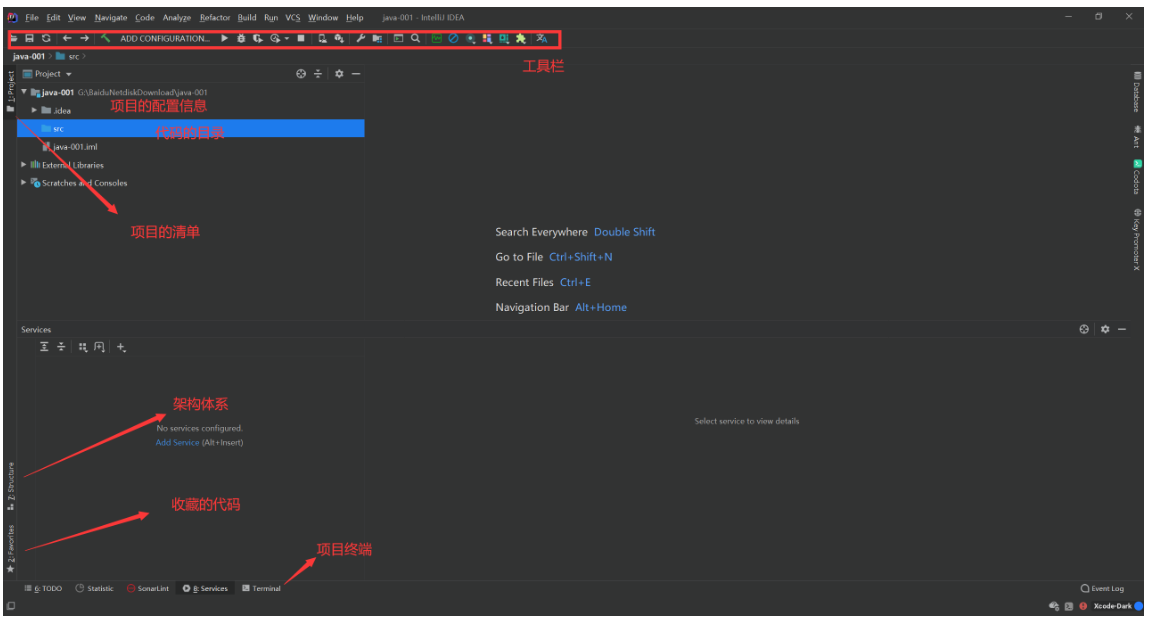Click Collapse All in the Services toolbar
The height and width of the screenshot is (628, 1162).
pyautogui.click(x=62, y=346)
